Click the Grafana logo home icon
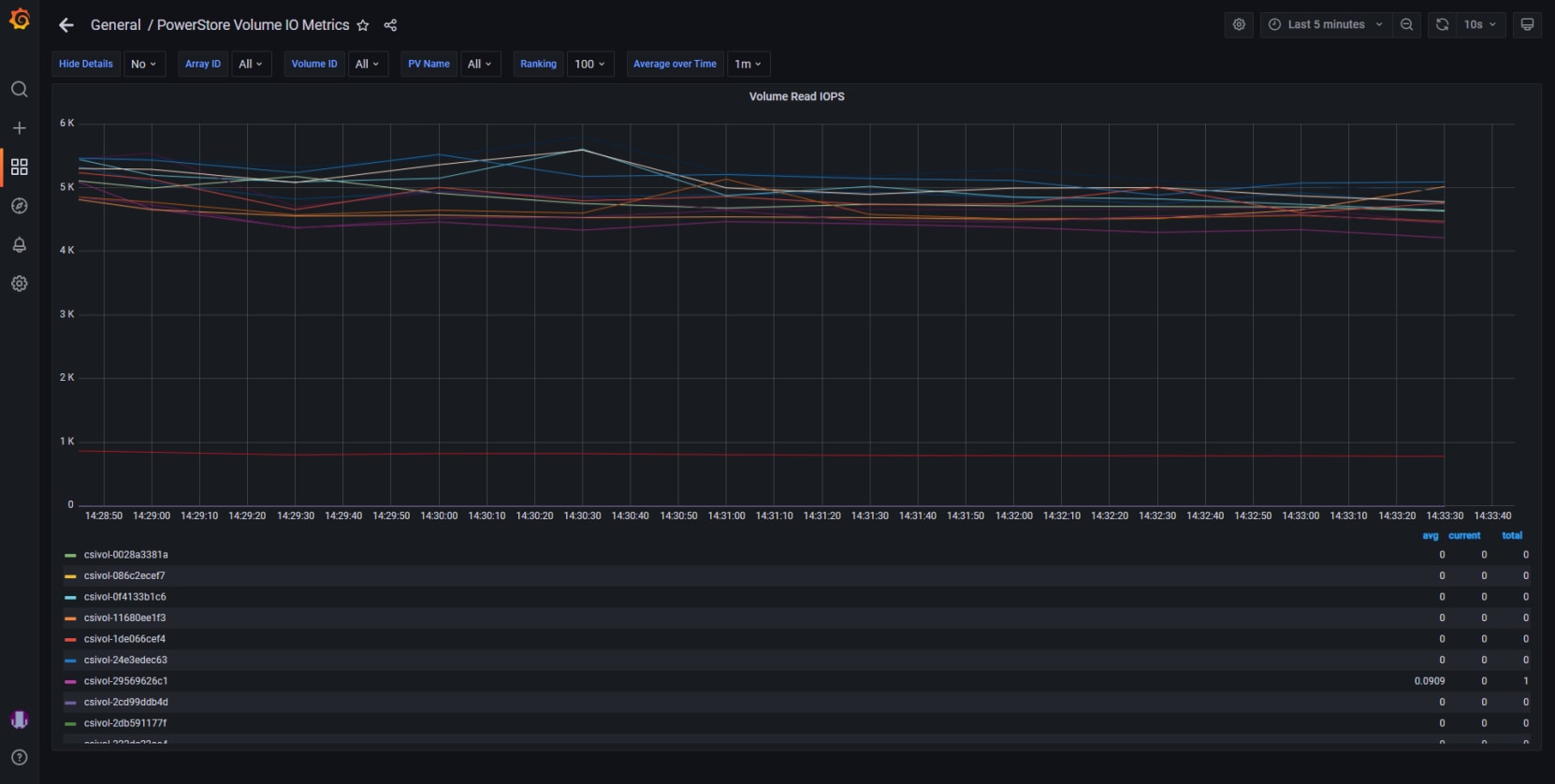Viewport: 1555px width, 784px height. 20,19
